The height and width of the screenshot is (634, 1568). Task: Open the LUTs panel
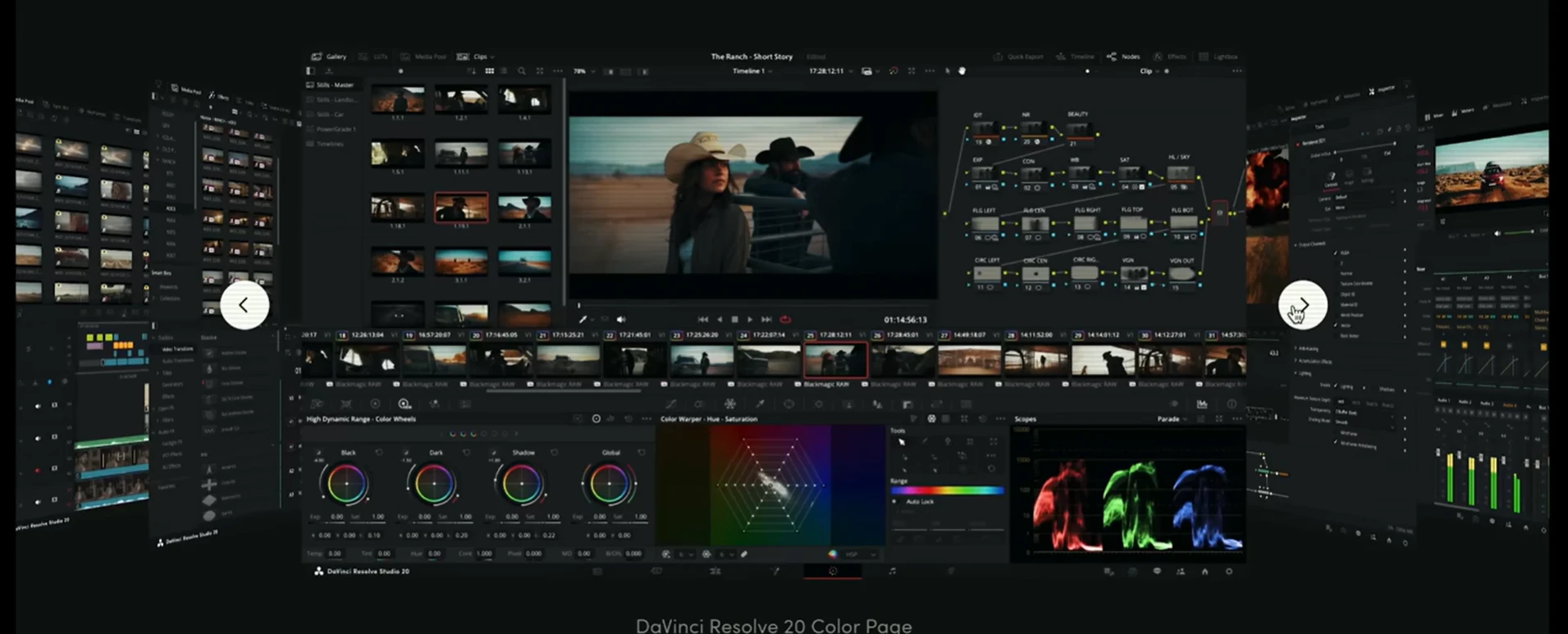click(x=373, y=57)
